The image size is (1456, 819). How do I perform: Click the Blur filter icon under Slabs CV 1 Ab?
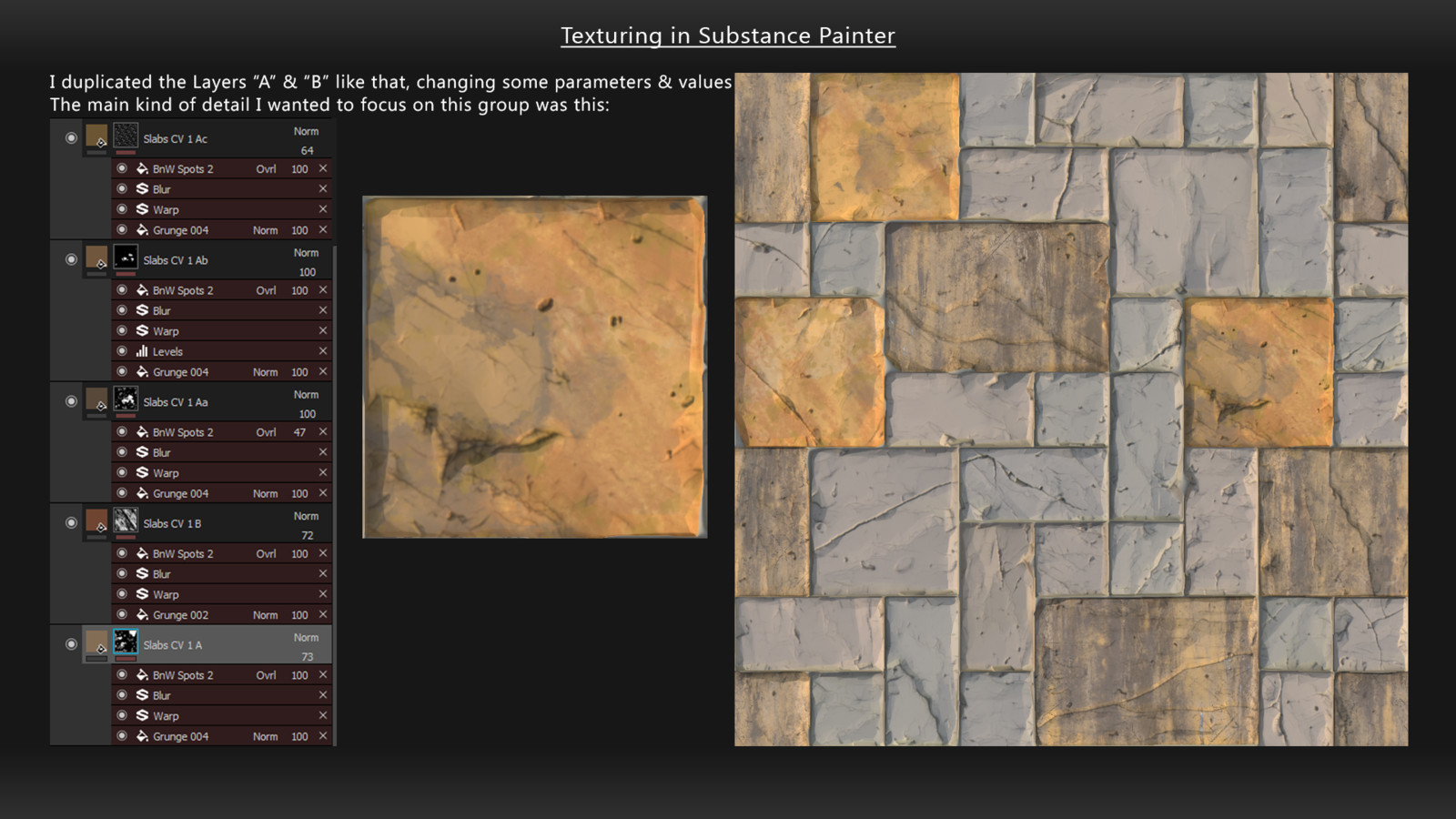142,310
